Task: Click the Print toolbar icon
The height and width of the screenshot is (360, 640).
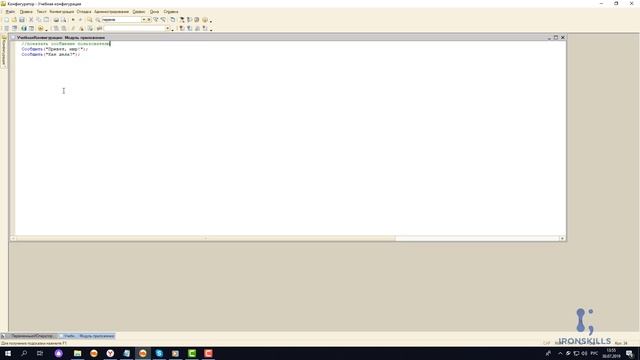Action: coord(56,20)
